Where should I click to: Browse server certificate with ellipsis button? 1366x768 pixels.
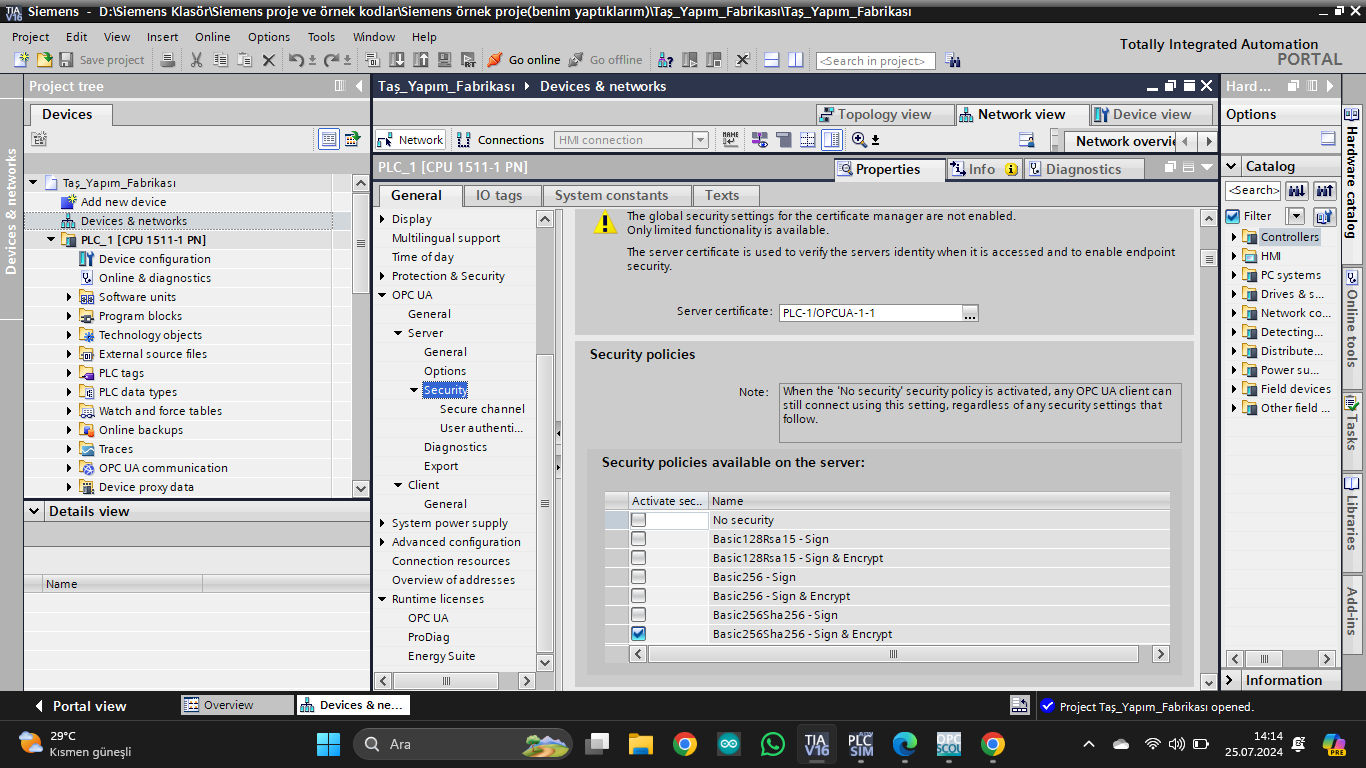pos(969,313)
